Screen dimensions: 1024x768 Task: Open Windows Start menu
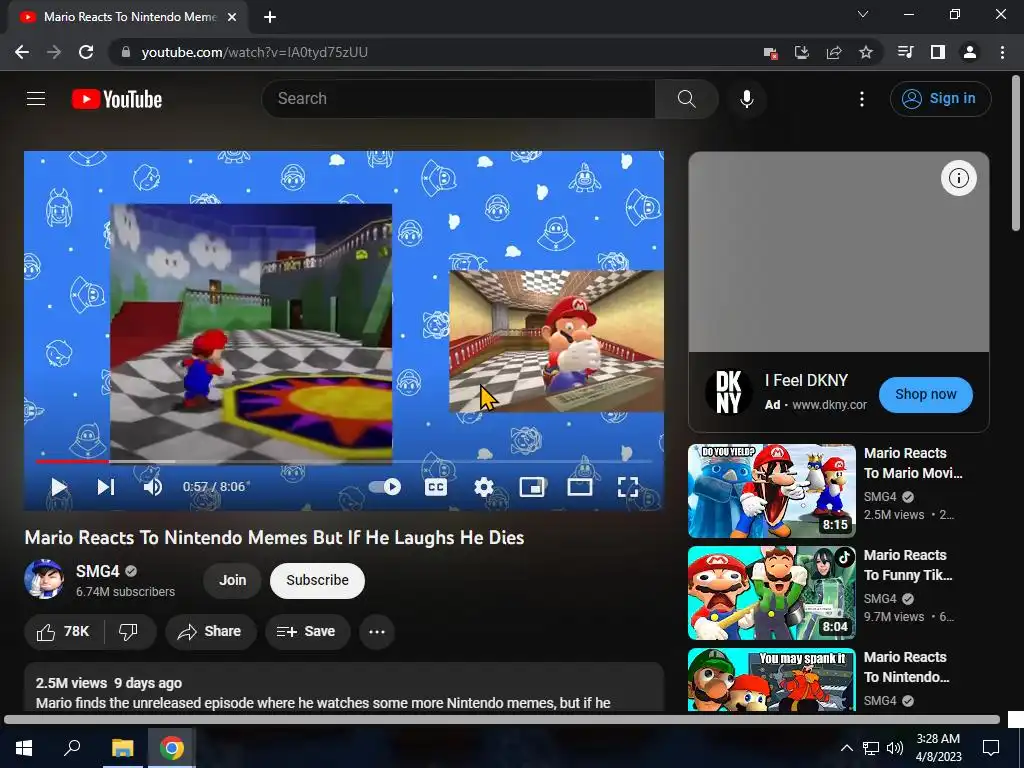click(x=24, y=748)
